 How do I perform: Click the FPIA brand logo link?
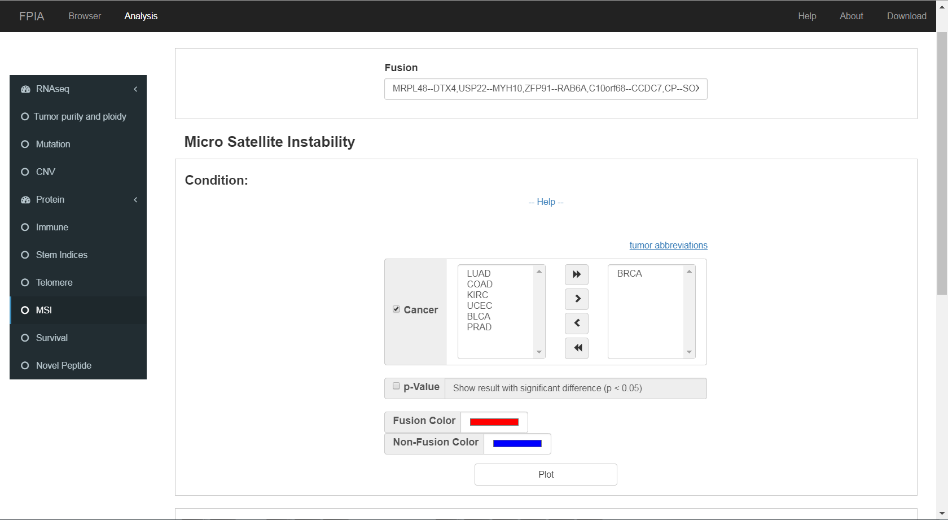tap(31, 16)
